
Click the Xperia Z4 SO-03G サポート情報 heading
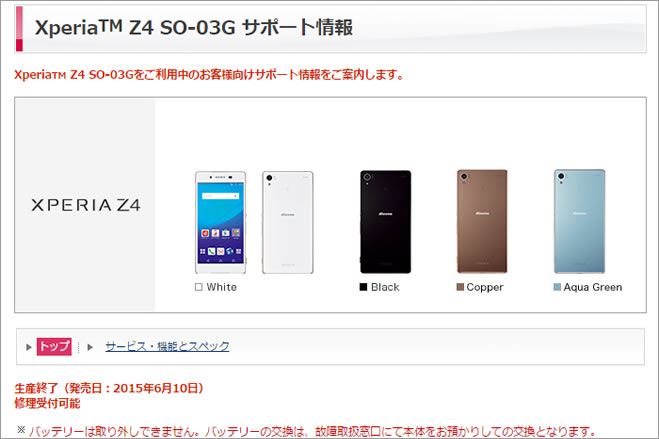[x=194, y=28]
